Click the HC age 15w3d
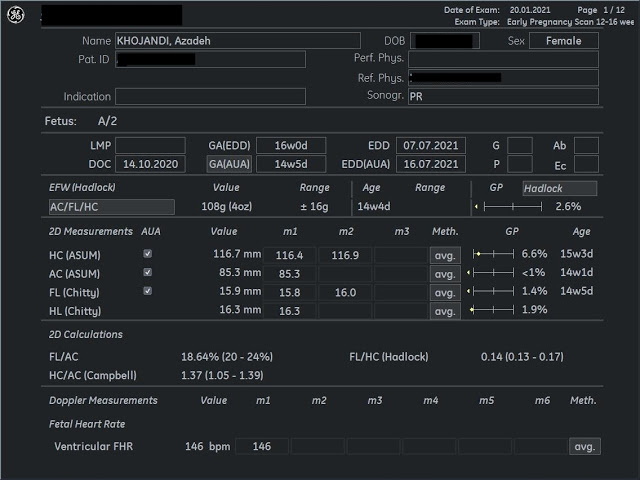 click(576, 254)
